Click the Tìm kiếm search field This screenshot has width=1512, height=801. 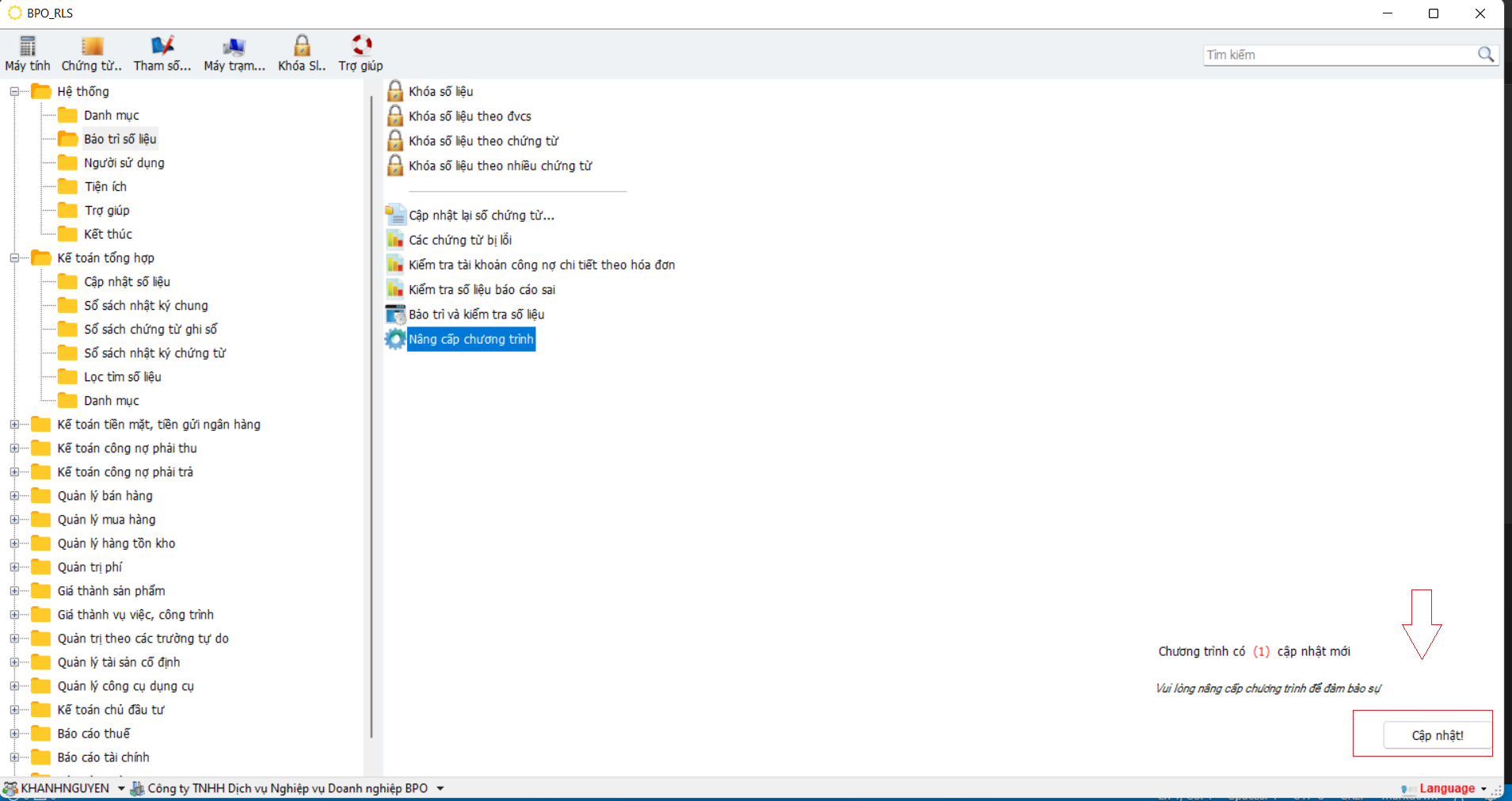click(1337, 55)
